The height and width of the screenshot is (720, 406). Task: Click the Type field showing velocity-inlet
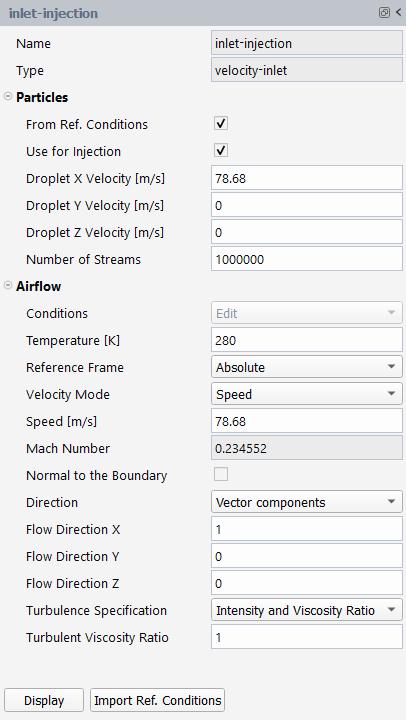click(x=307, y=70)
